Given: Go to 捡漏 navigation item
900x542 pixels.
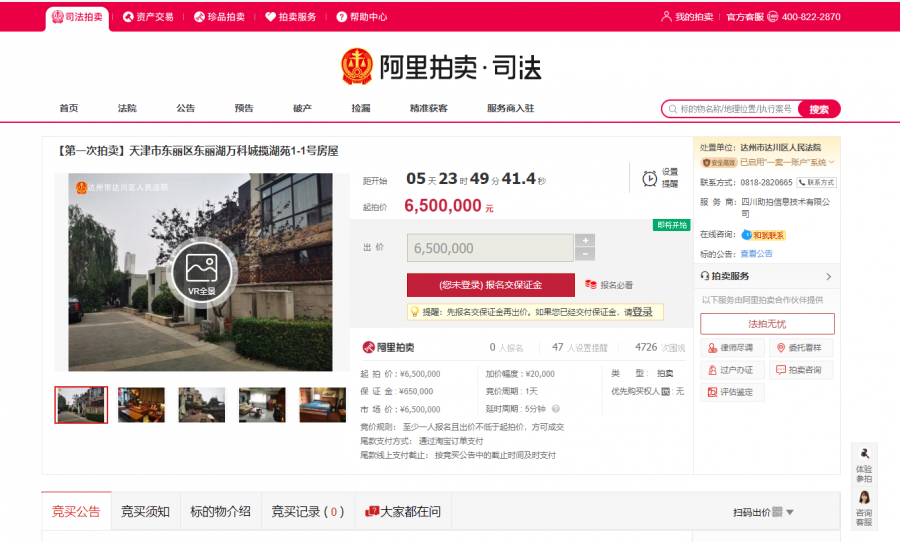Looking at the screenshot, I should [x=361, y=108].
